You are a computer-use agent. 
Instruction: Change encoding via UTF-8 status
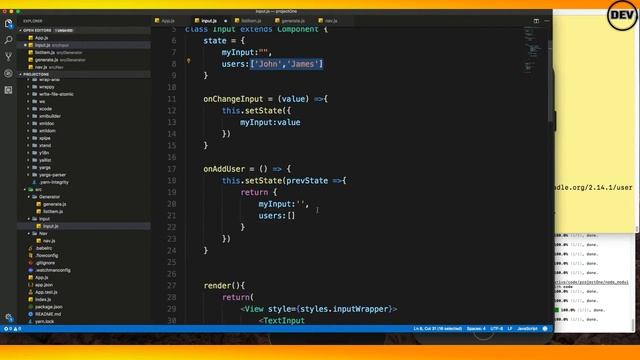pos(496,329)
